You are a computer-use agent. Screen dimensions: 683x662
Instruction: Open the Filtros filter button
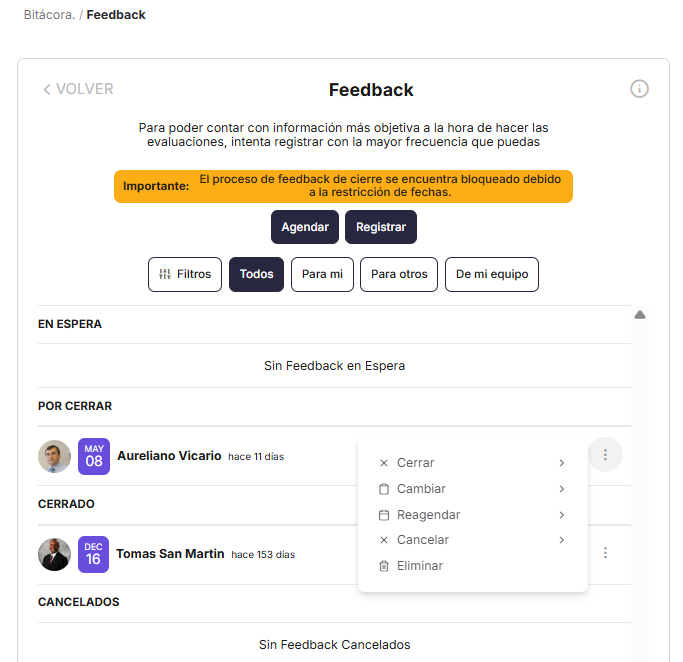[x=185, y=274]
